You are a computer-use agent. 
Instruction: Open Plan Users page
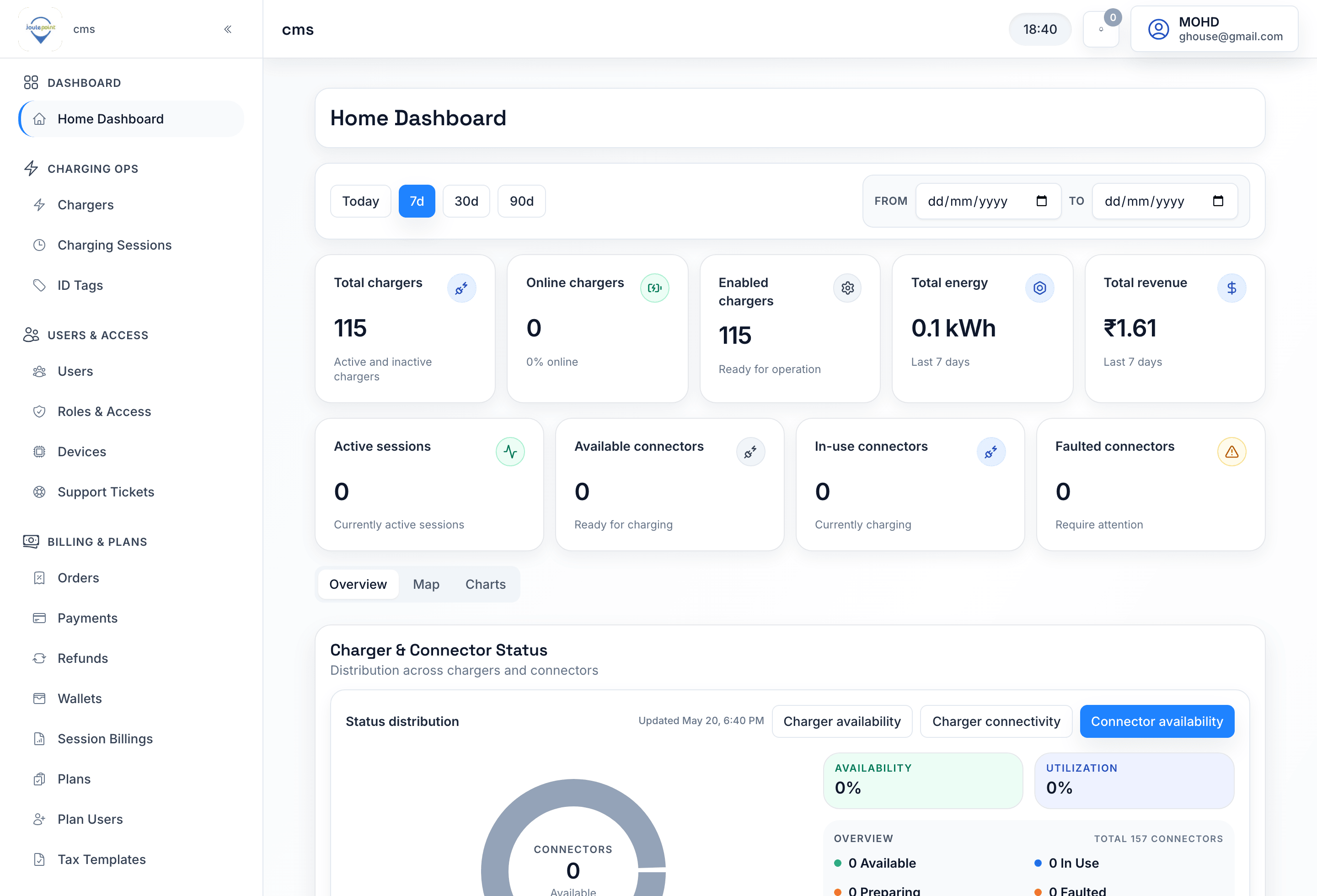tap(132, 819)
